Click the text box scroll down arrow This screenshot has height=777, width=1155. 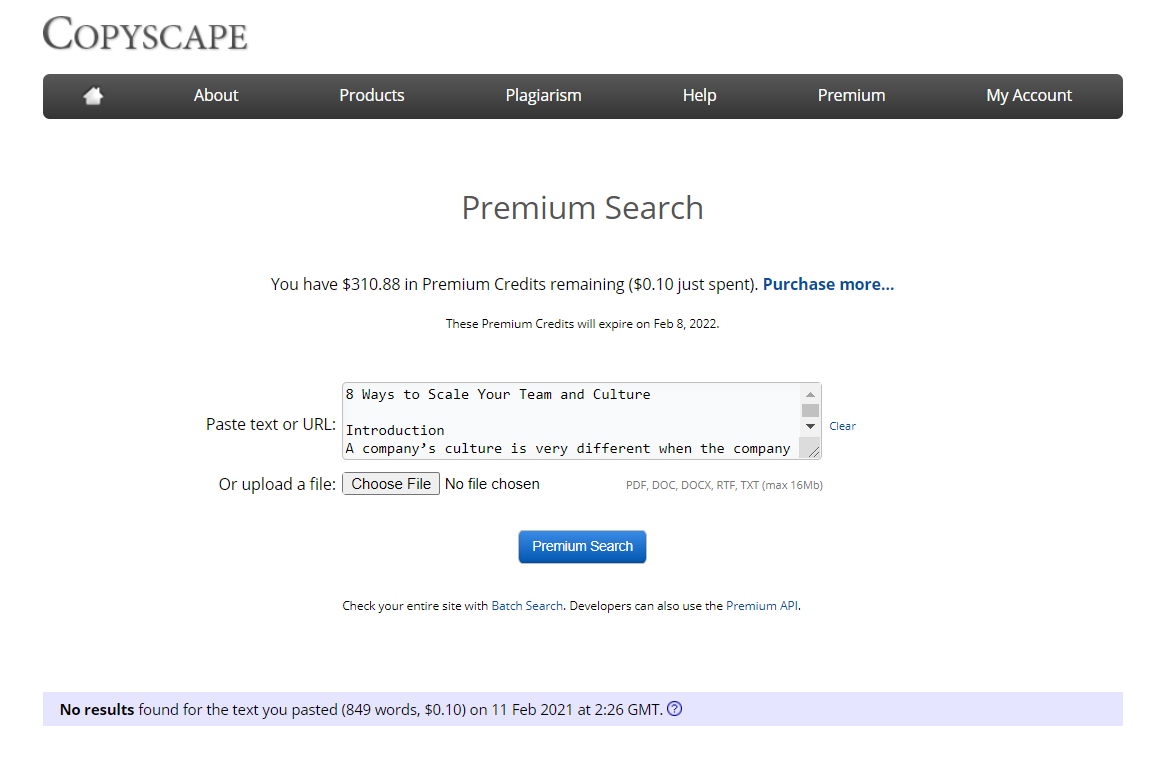(x=810, y=426)
